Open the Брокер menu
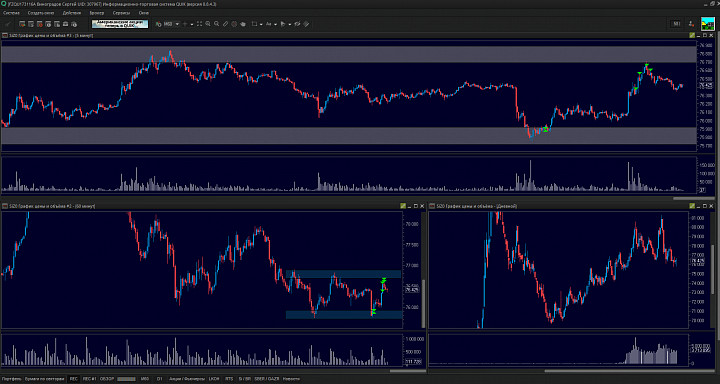This screenshot has height=384, width=720. point(97,13)
